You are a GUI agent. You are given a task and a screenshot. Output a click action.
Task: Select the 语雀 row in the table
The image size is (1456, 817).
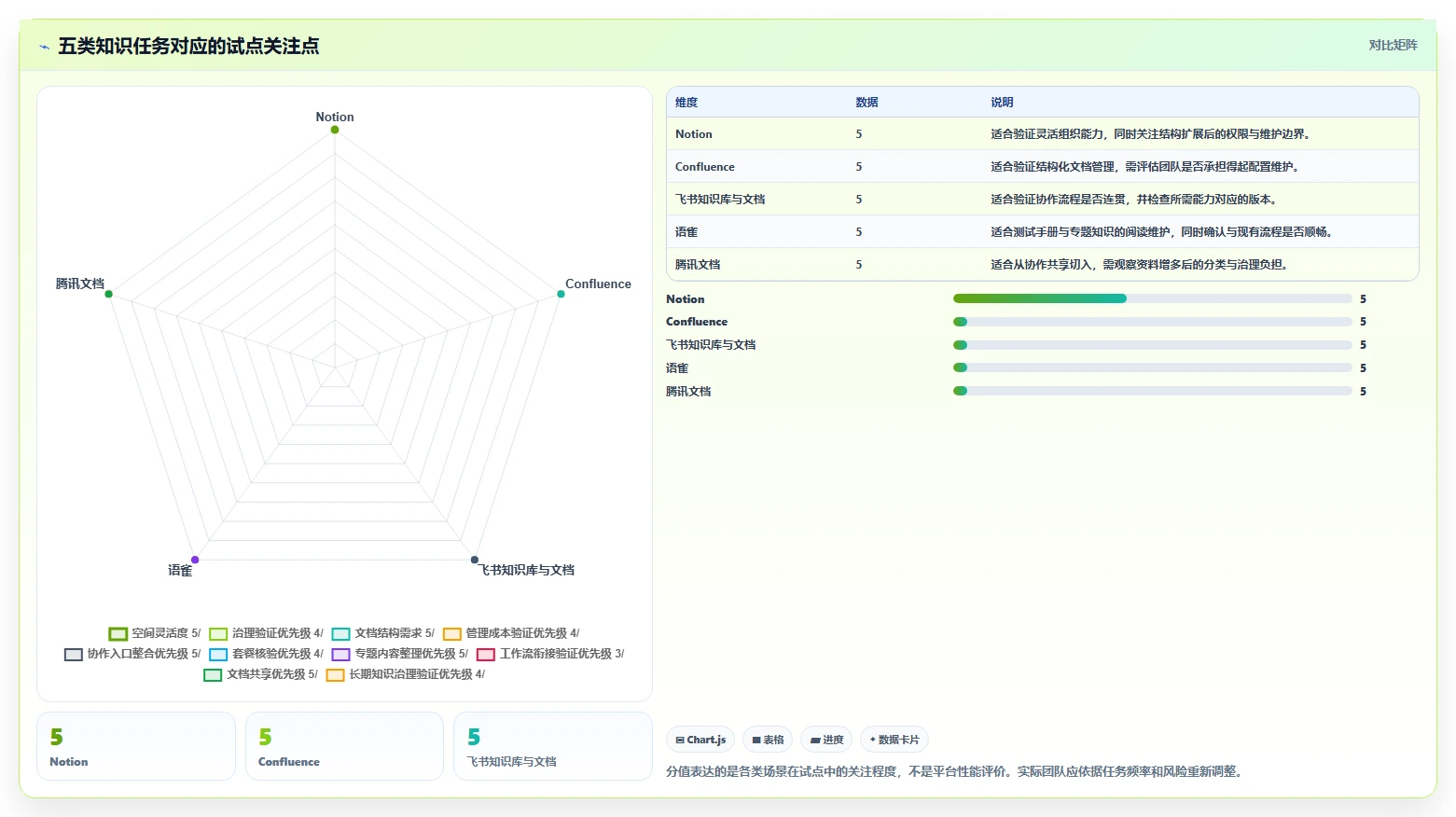point(1043,232)
